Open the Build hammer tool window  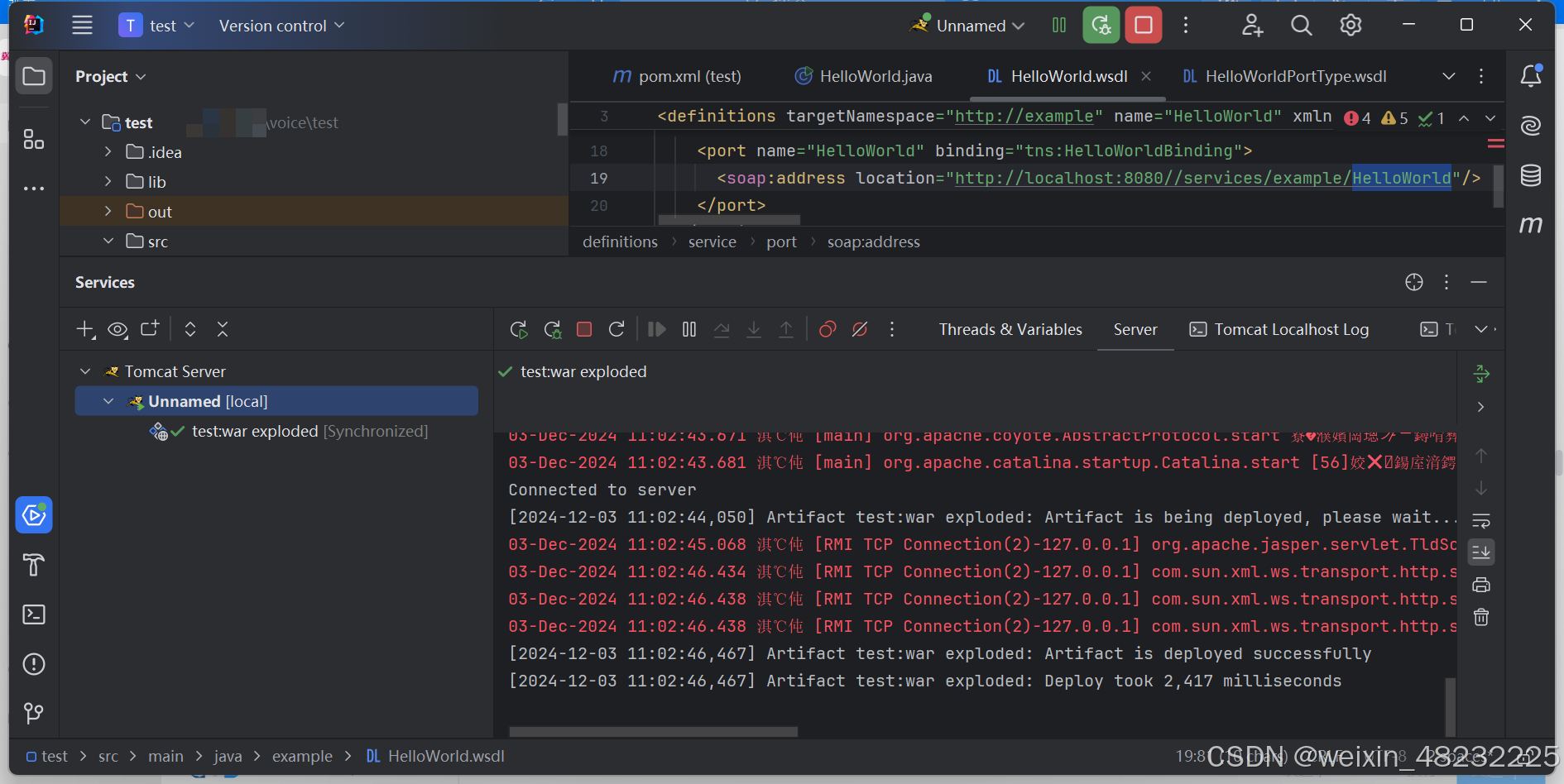click(x=34, y=565)
